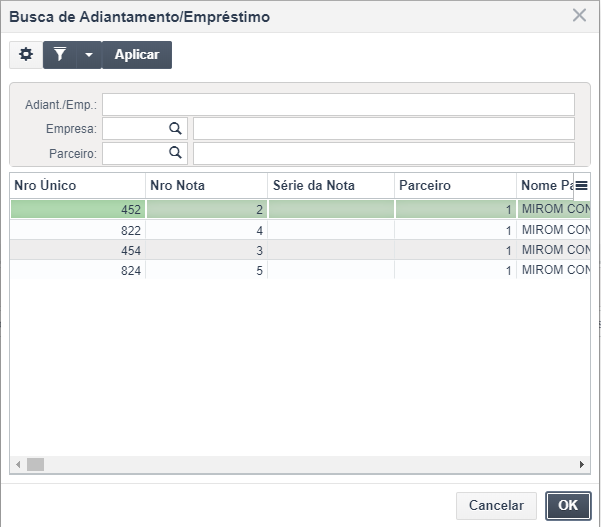
Task: Click scrollbar right arrow
Action: coord(582,465)
